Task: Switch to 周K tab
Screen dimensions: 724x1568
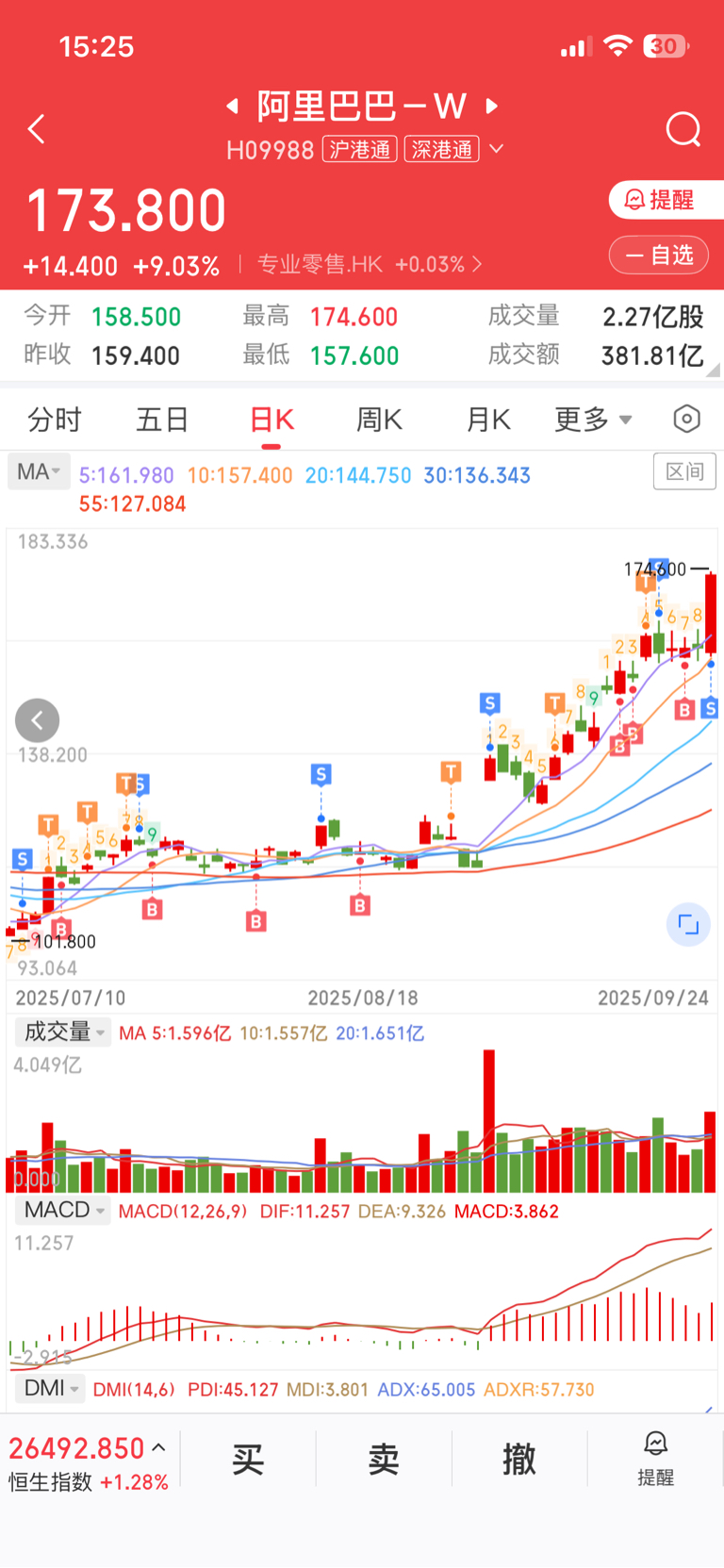Action: [379, 420]
